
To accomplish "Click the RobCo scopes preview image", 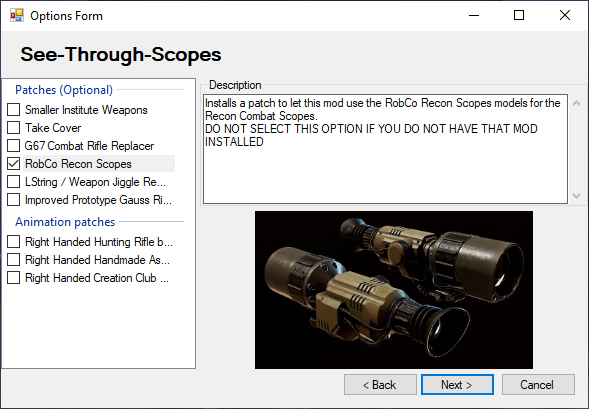I will coord(394,290).
